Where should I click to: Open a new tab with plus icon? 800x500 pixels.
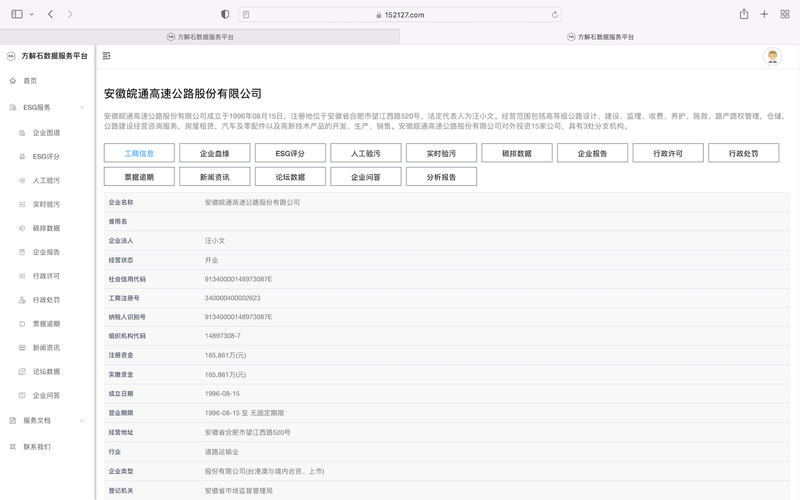(x=764, y=14)
